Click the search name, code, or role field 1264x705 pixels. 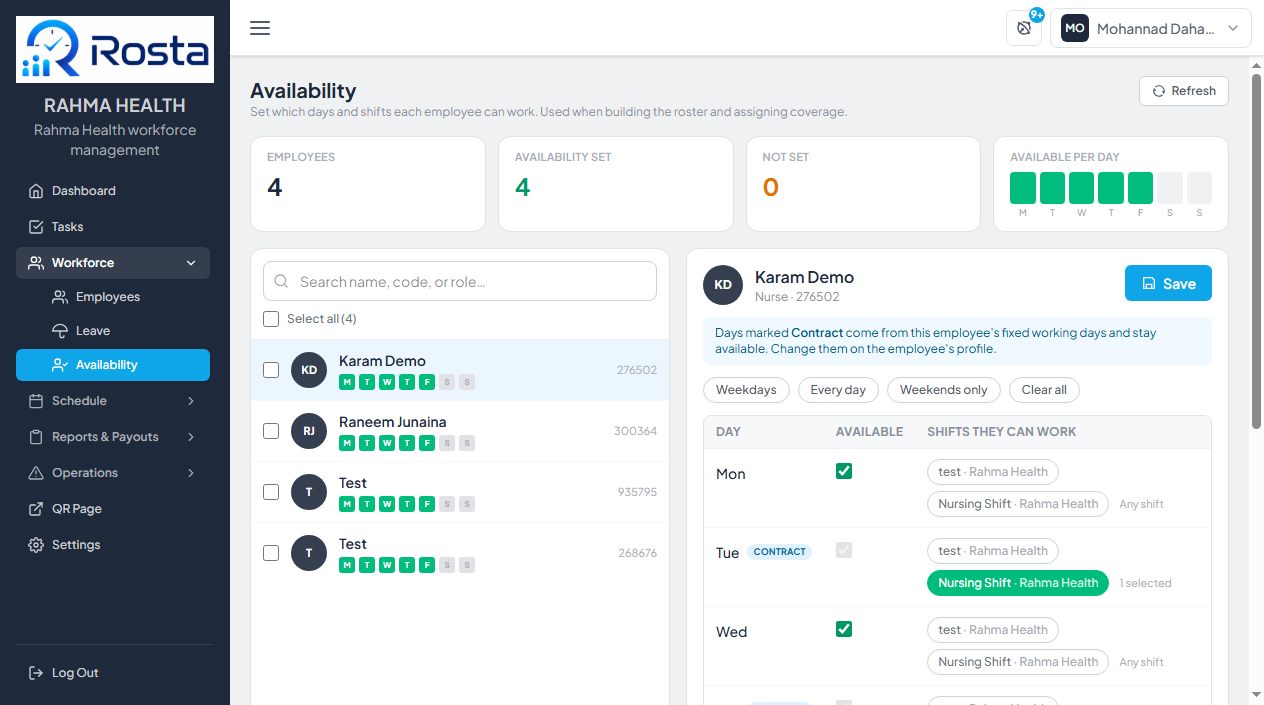[x=460, y=282]
